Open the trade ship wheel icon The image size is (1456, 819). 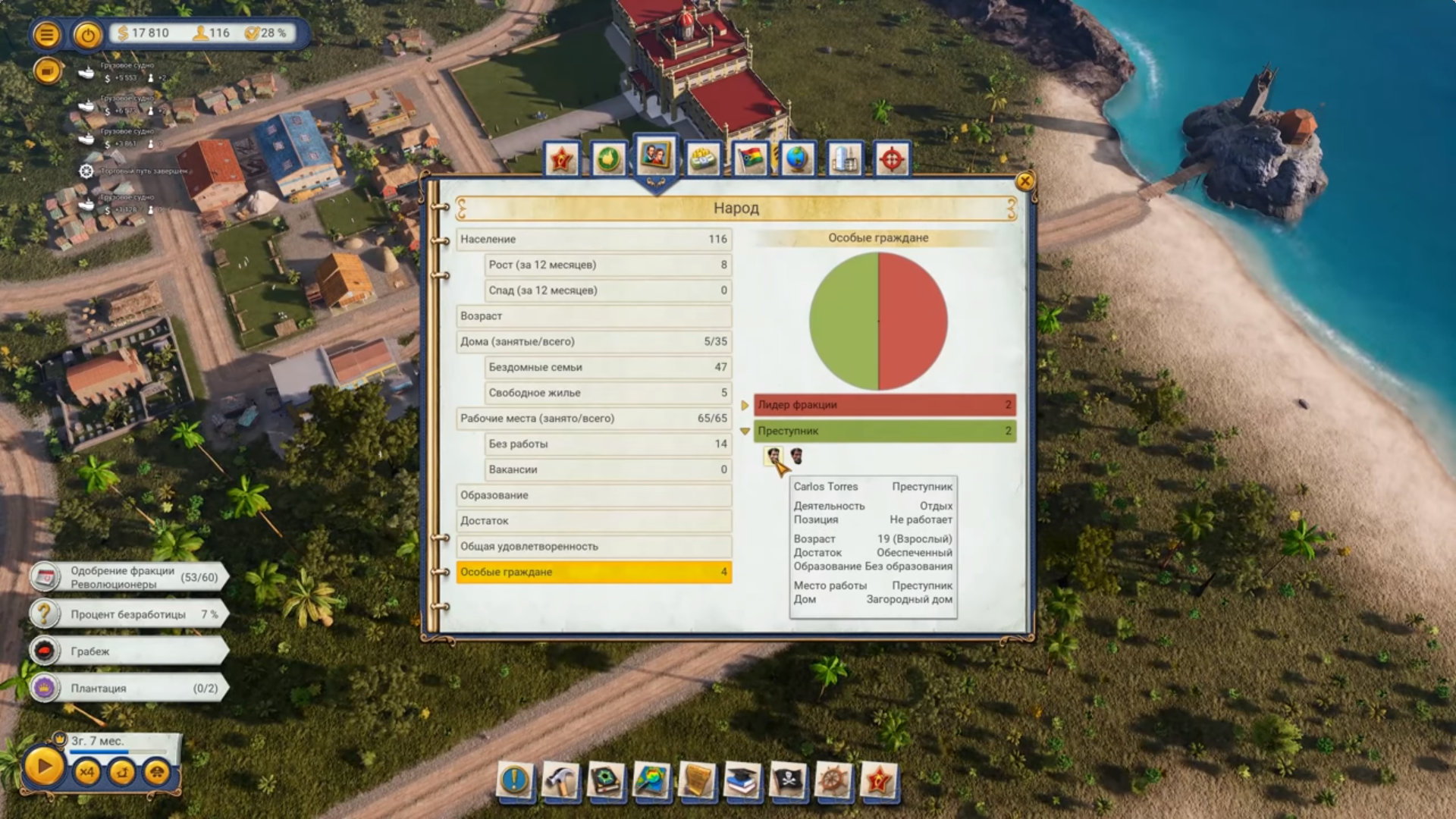point(833,780)
